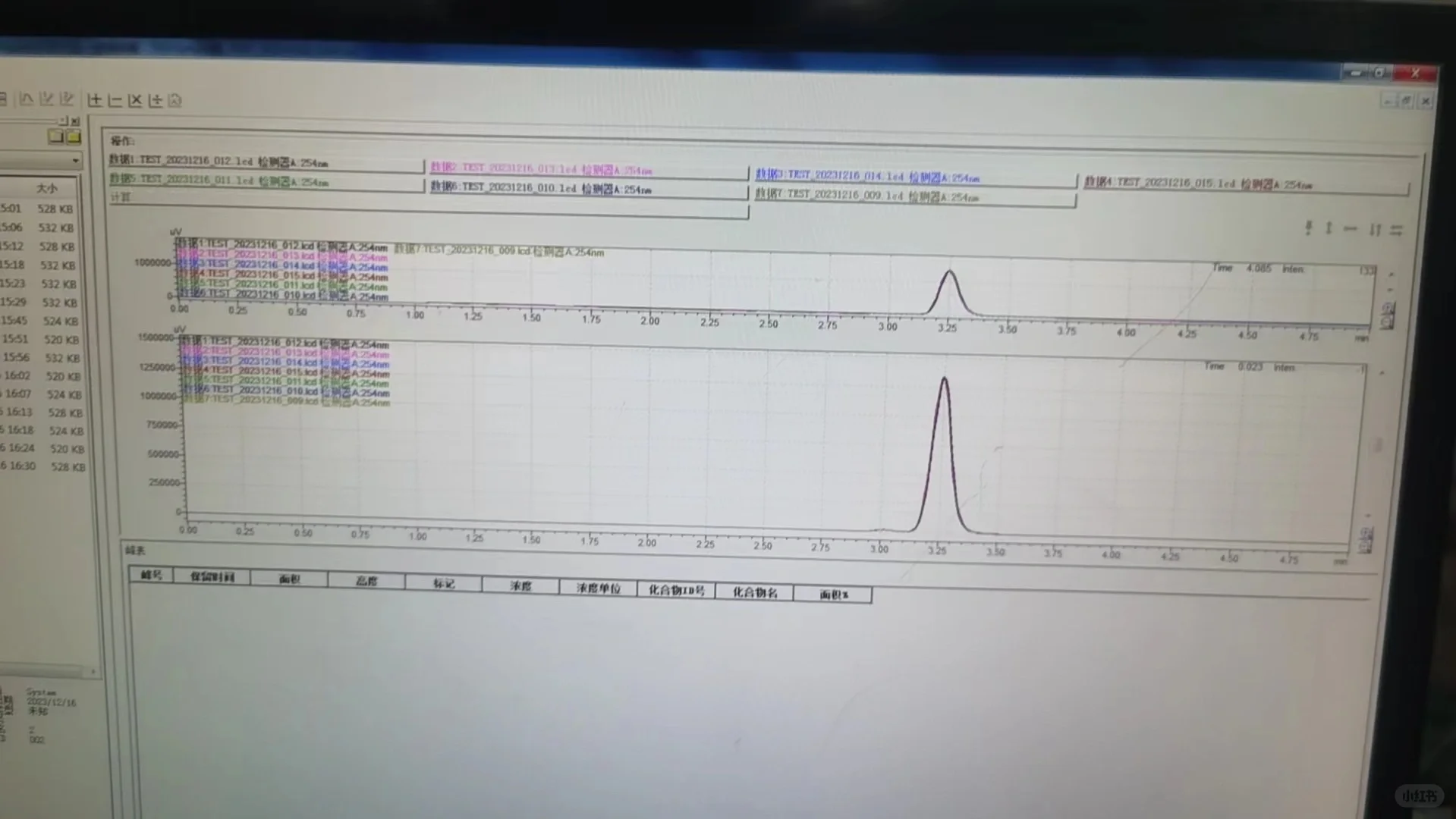Click the divide chromatograms (÷) toolbar icon
The width and height of the screenshot is (1456, 819).
(156, 100)
